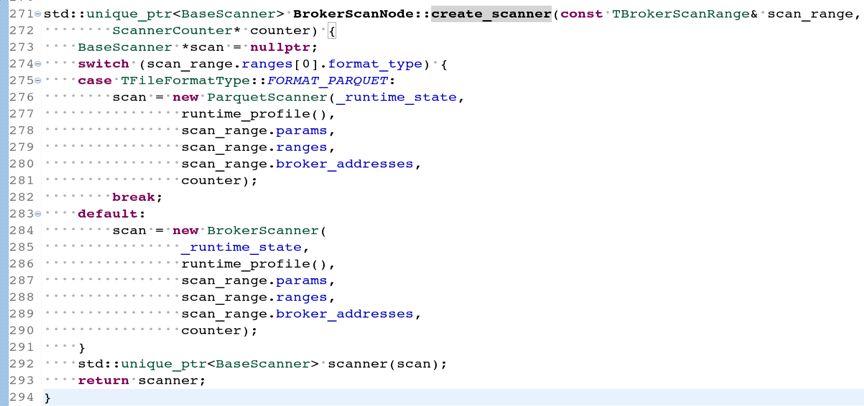Click the italic FORMAT_PARQUET constant
Image resolution: width=864 pixels, height=406 pixels.
coord(327,80)
